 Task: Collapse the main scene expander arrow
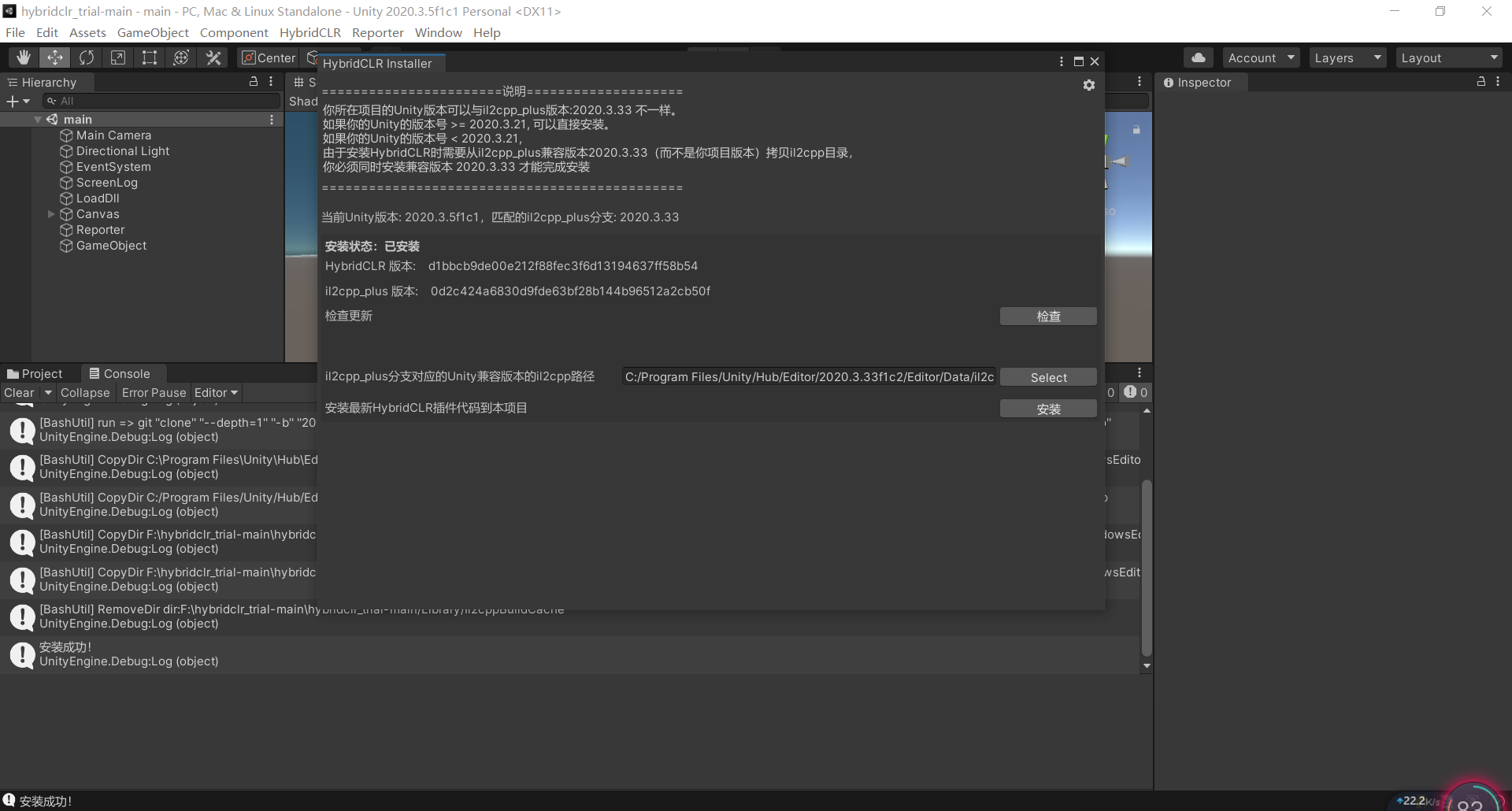point(37,120)
